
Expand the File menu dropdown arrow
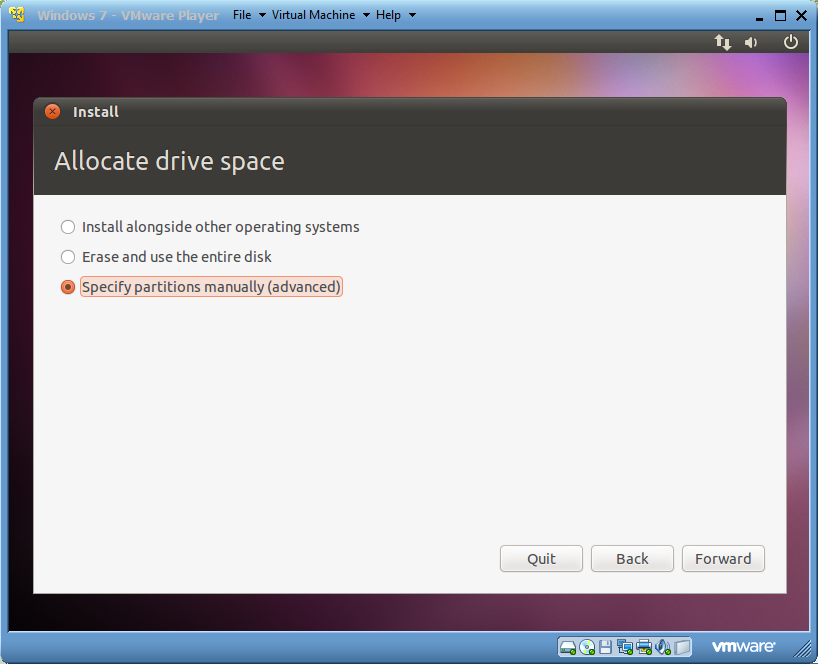click(262, 15)
